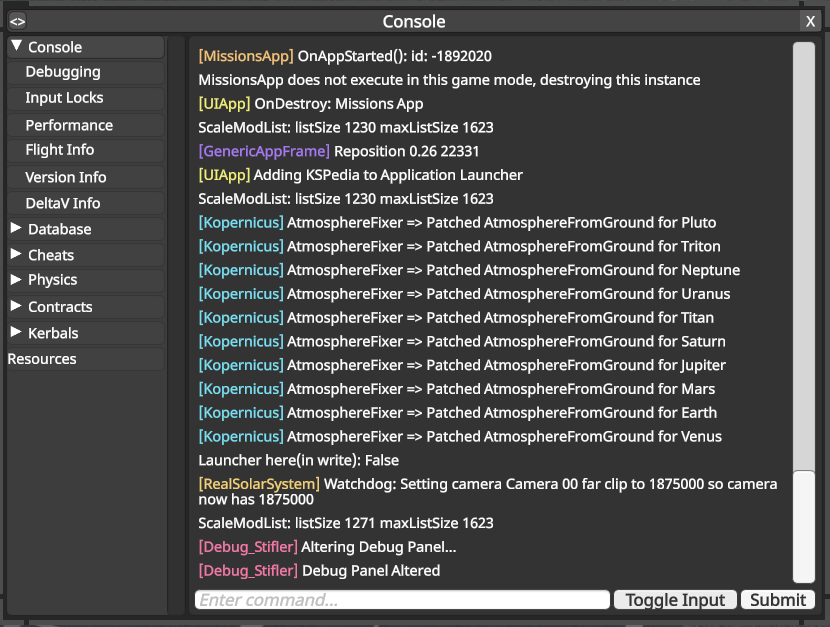Click the MissionsApp OnAppStarted log line
Screen dimensions: 830x627
(x=345, y=56)
